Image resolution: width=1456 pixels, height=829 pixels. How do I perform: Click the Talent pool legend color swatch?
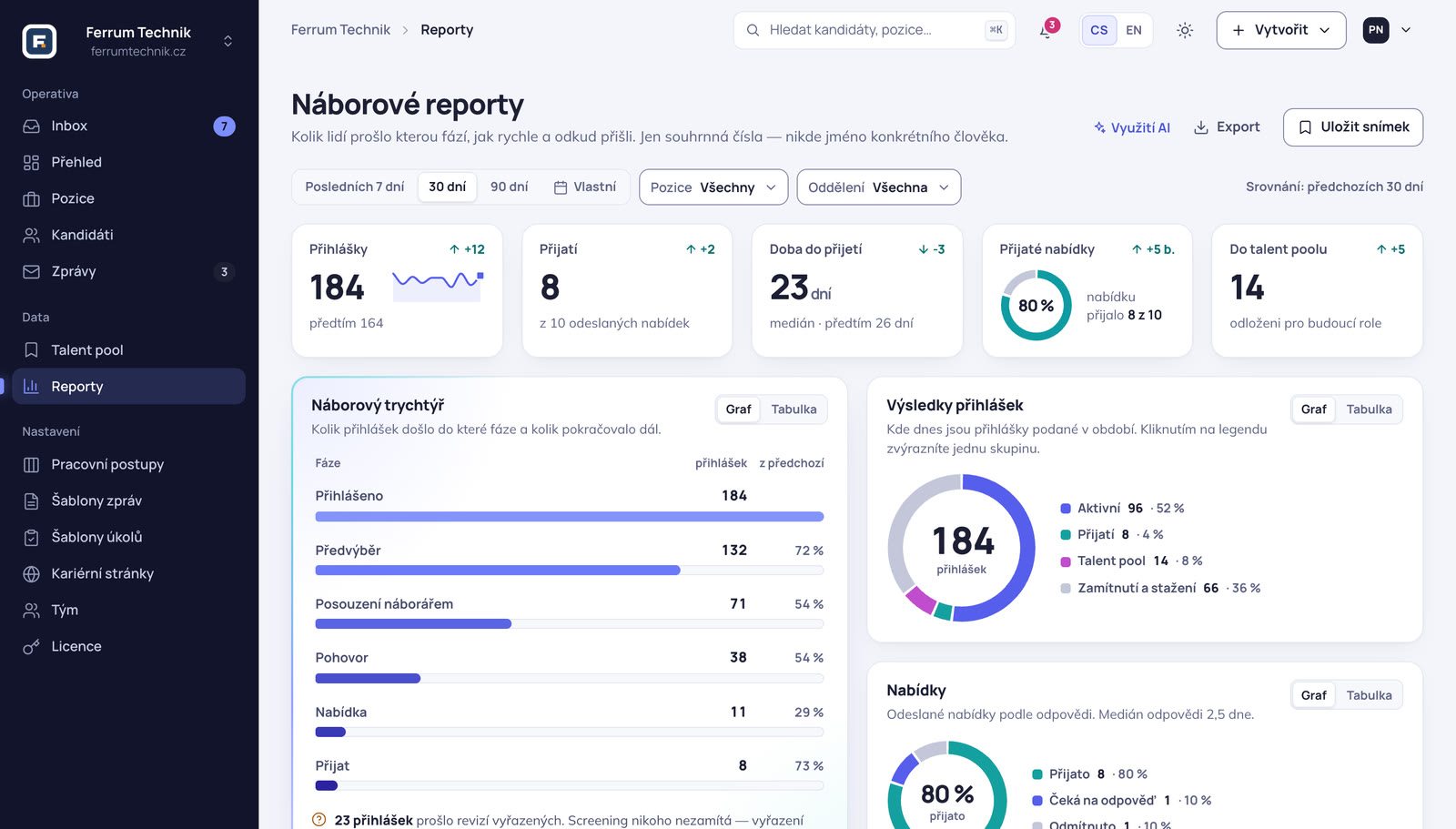pos(1066,561)
